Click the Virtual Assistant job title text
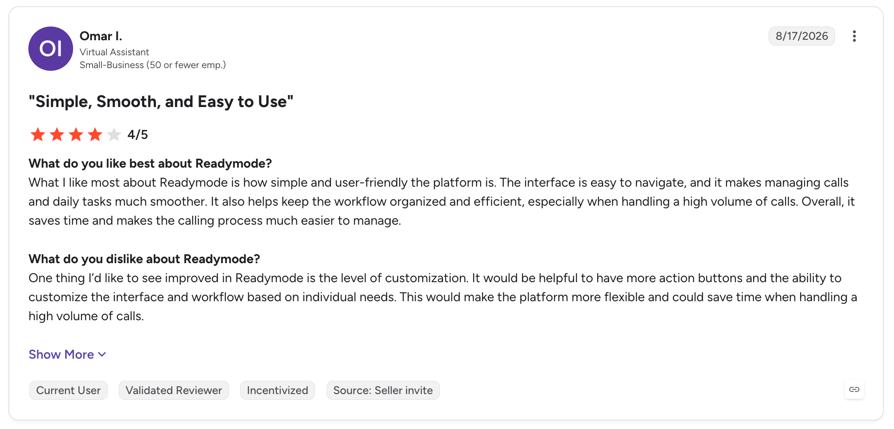Image resolution: width=894 pixels, height=429 pixels. [x=115, y=52]
